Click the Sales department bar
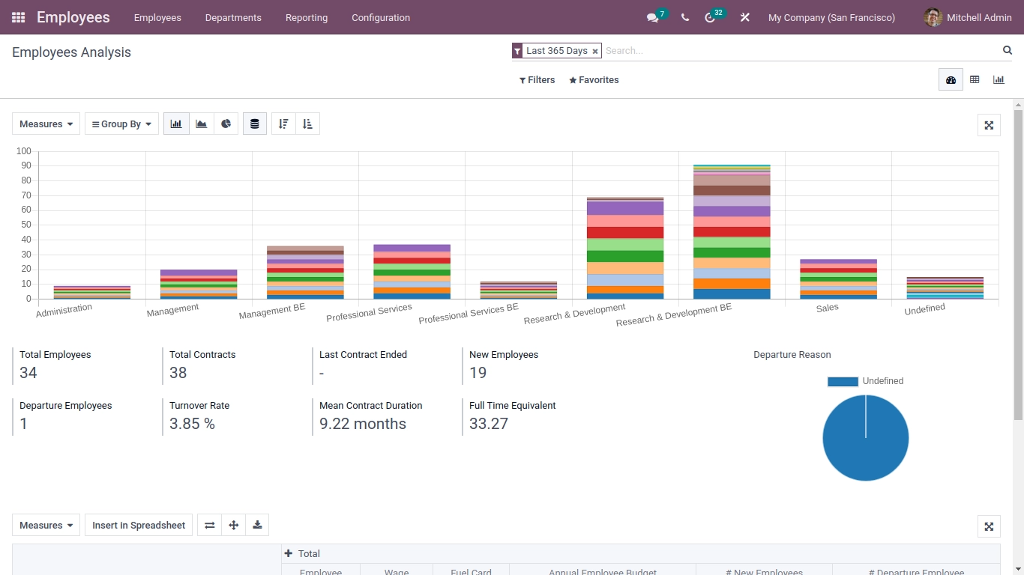1024x575 pixels. (839, 279)
